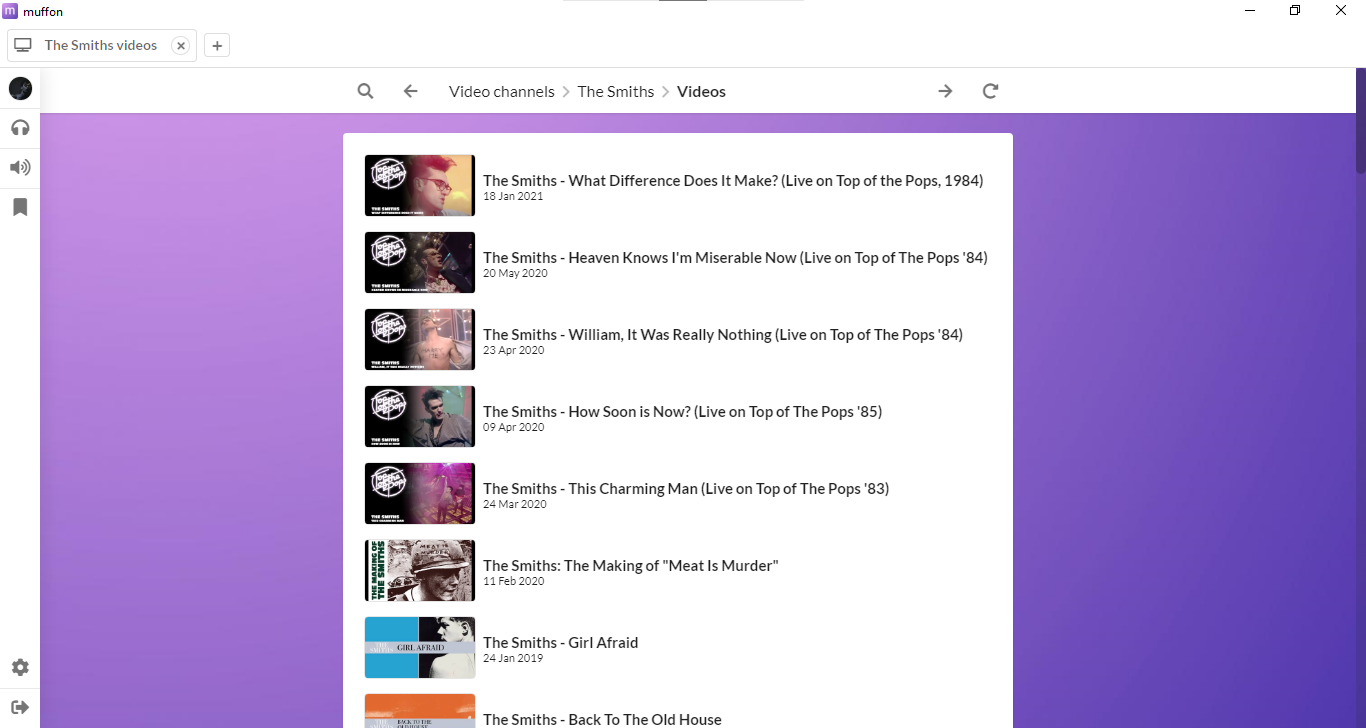This screenshot has height=728, width=1366.
Task: Open What Difference Does It Make video
Action: [733, 180]
